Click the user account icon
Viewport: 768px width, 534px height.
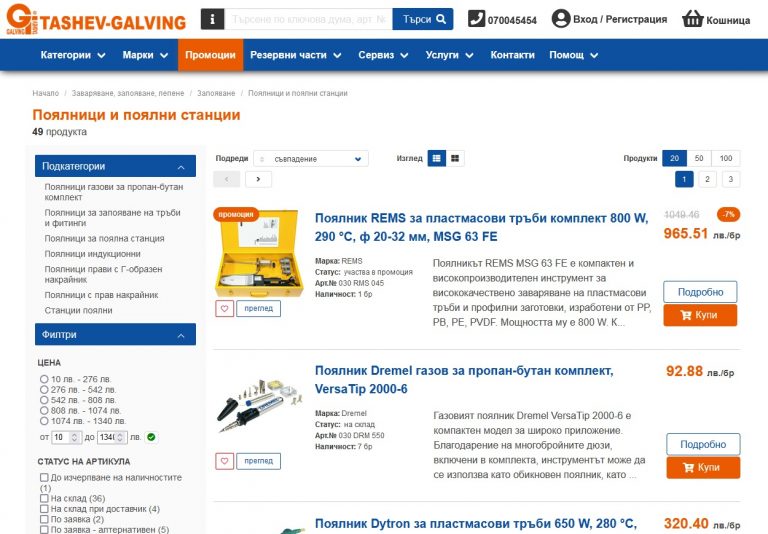561,19
